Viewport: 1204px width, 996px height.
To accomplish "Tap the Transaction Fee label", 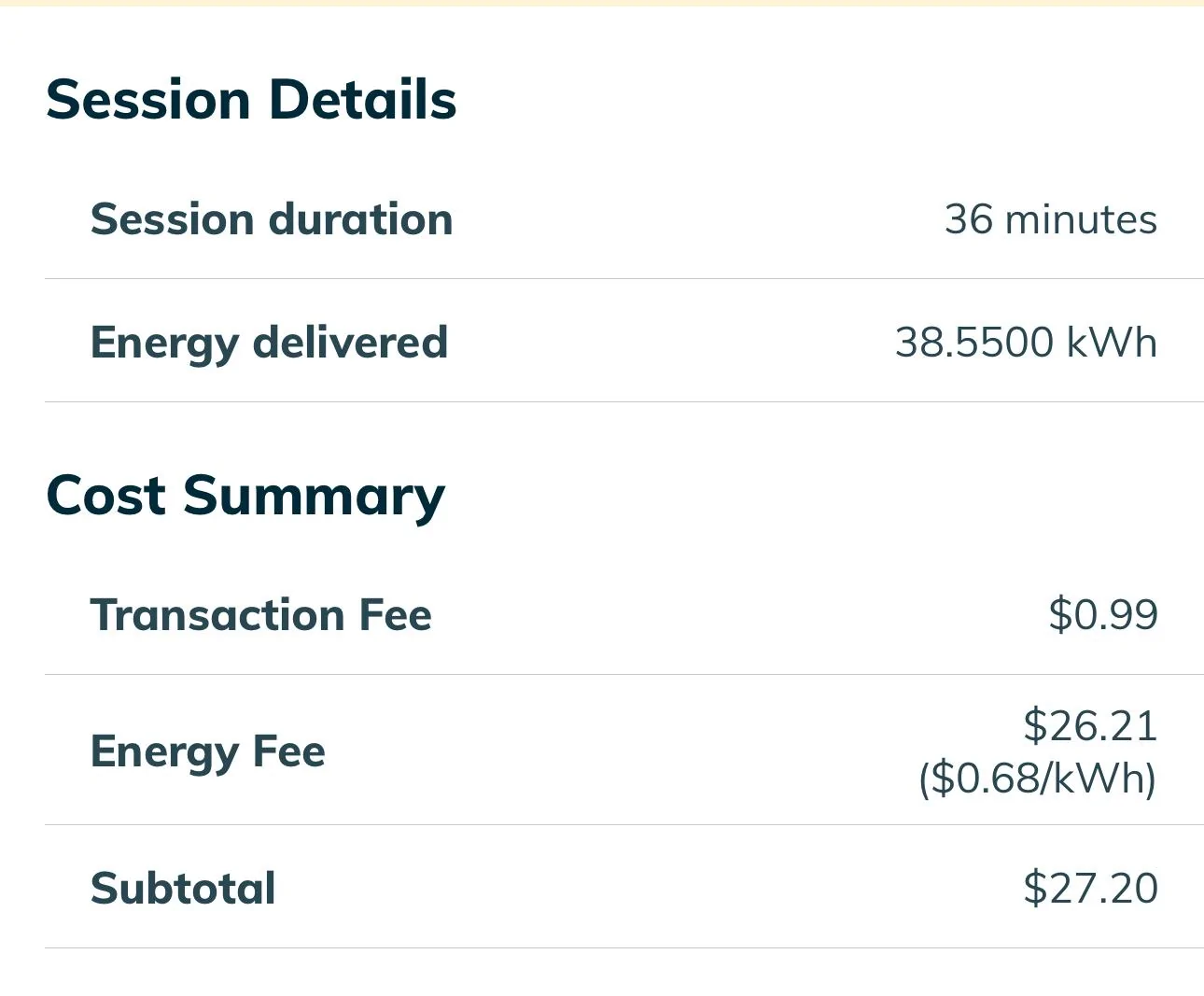I will tap(260, 615).
